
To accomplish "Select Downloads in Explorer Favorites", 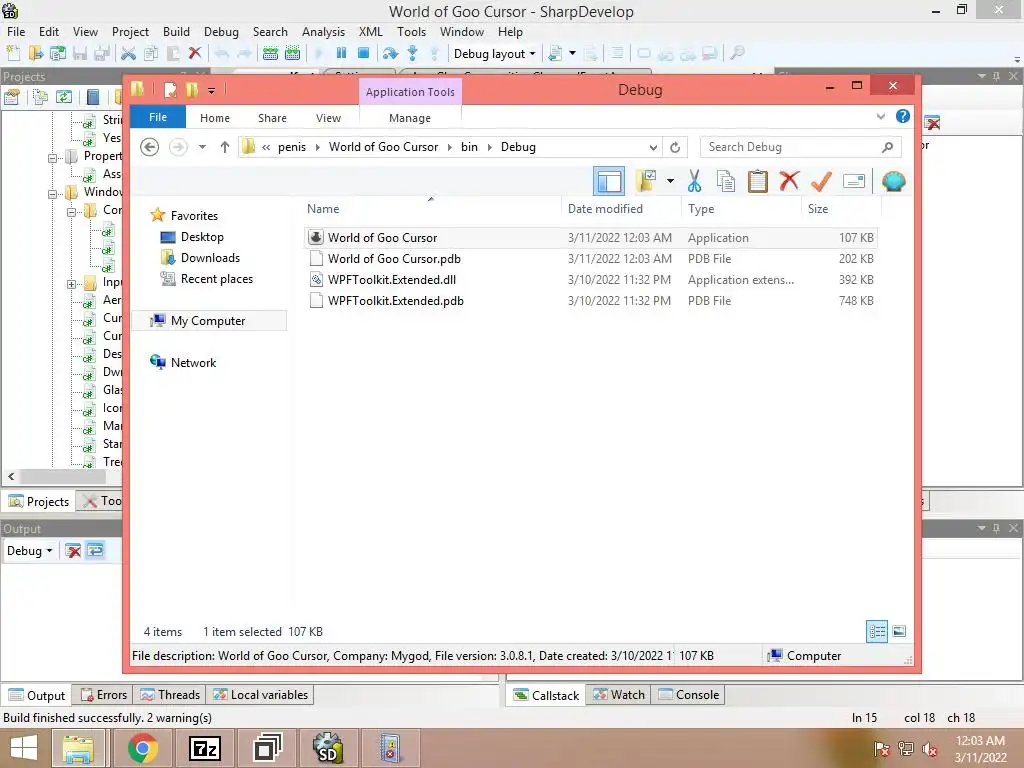I will 210,258.
